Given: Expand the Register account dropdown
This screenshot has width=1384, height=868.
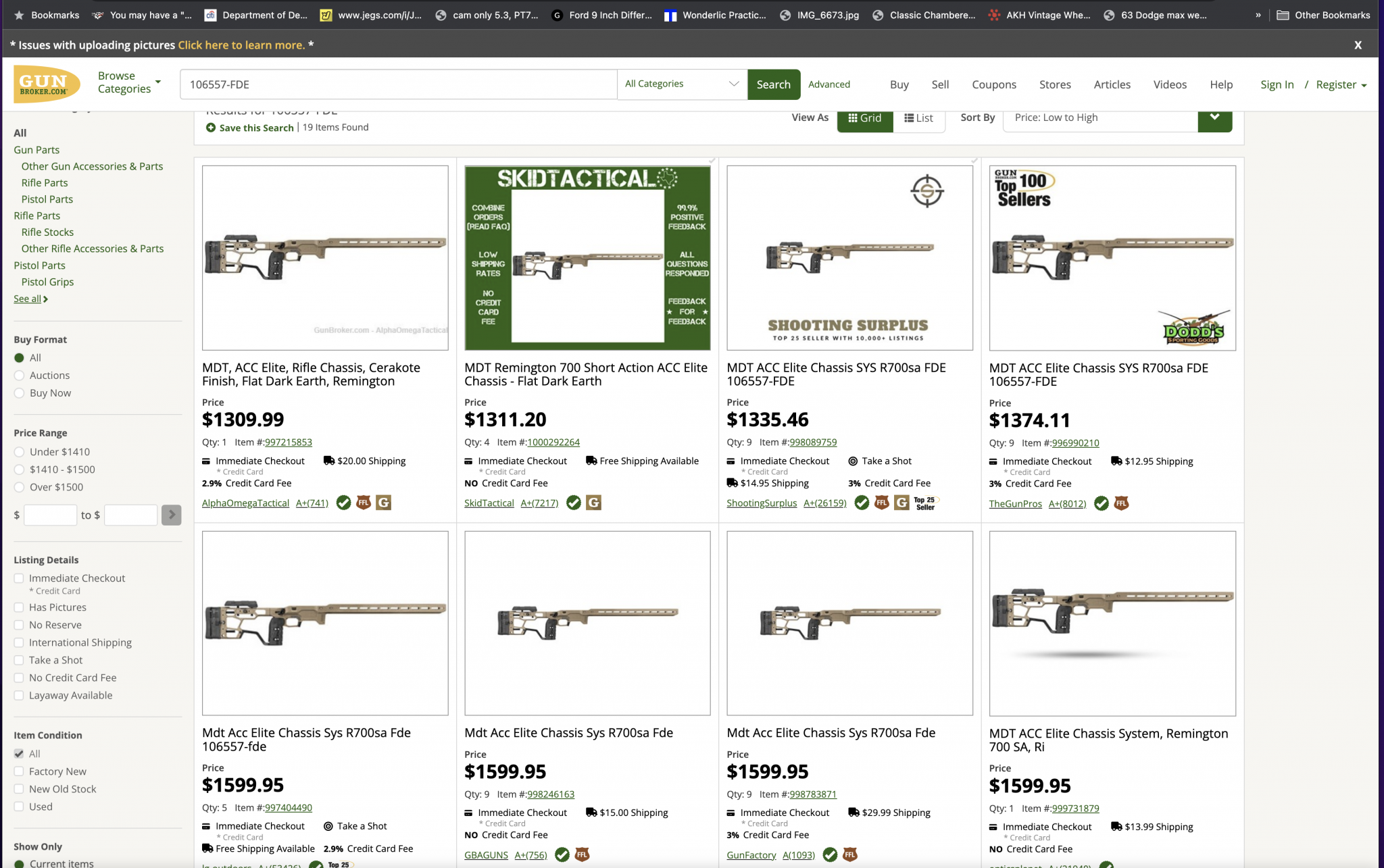Looking at the screenshot, I should (x=1341, y=84).
